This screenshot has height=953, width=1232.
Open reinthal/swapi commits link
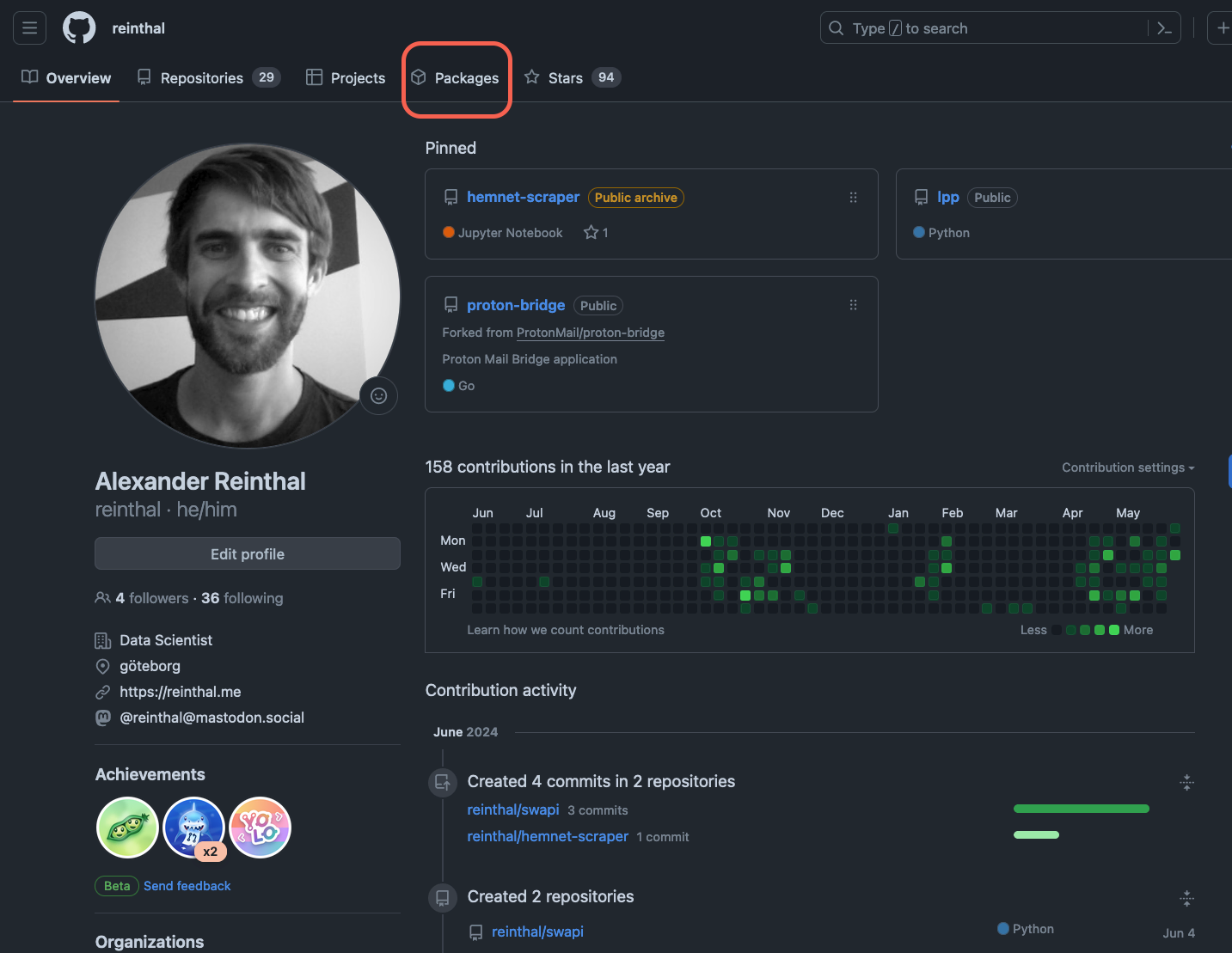(513, 809)
